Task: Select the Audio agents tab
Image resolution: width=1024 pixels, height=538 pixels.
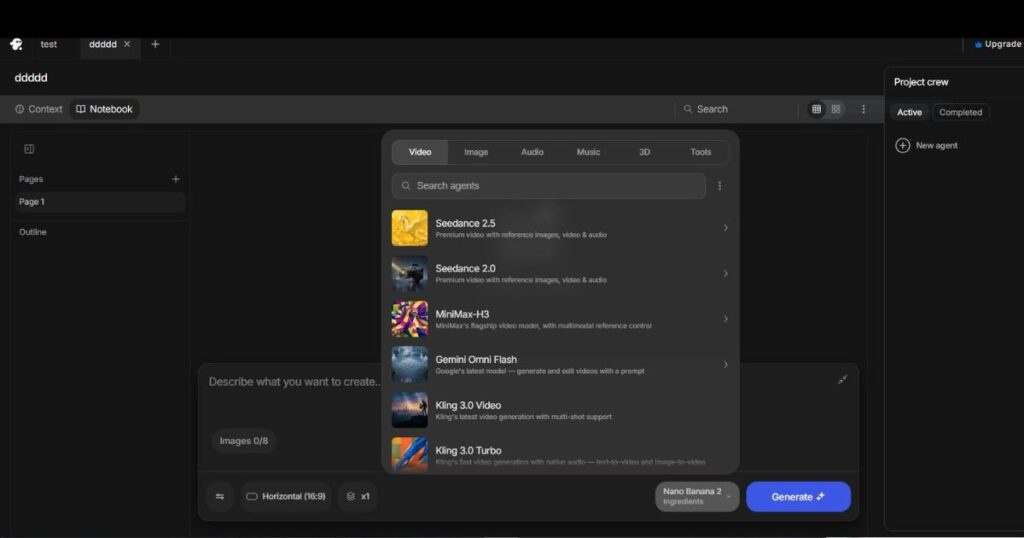Action: [x=532, y=152]
